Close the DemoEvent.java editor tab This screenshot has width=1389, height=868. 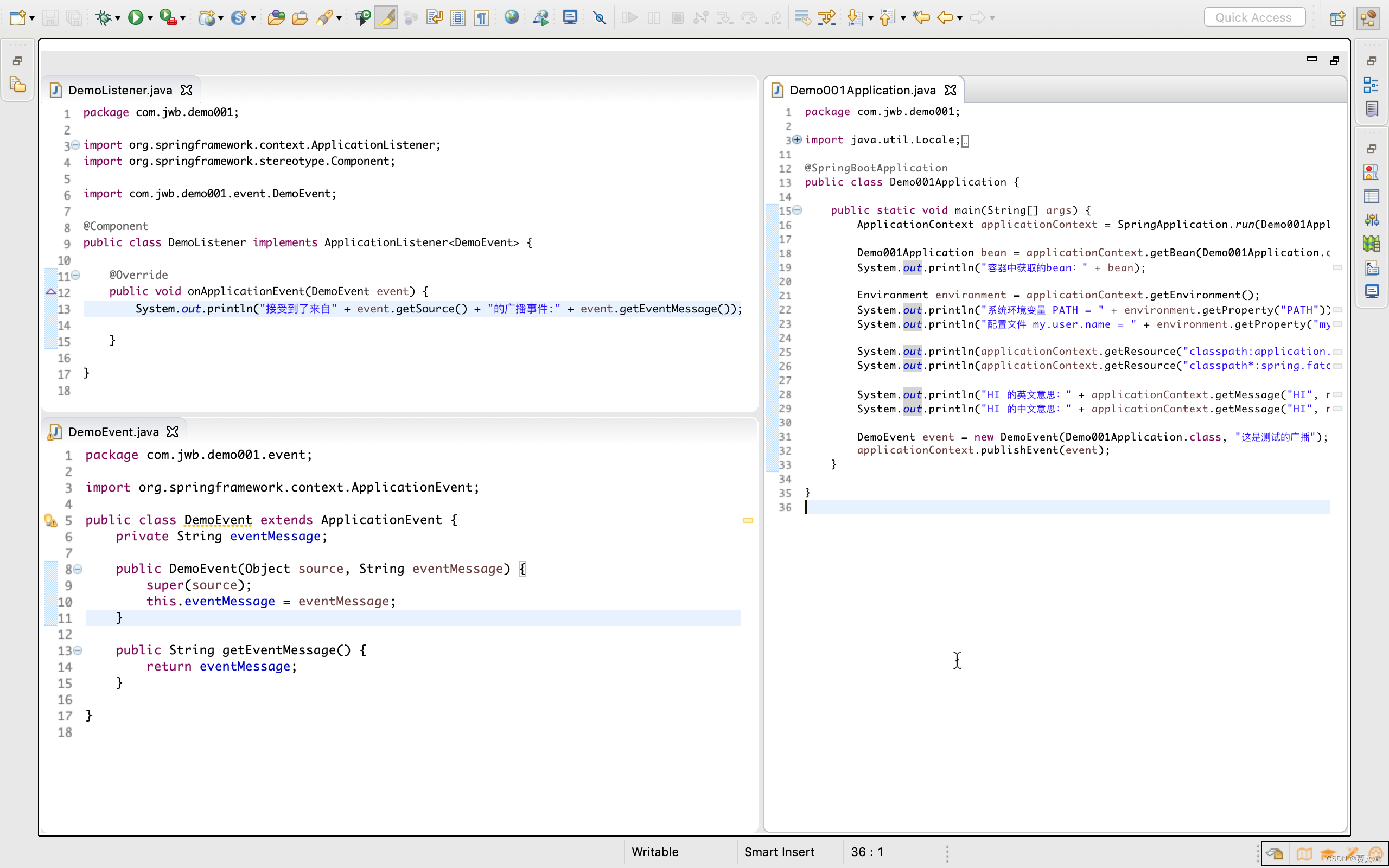[x=173, y=432]
